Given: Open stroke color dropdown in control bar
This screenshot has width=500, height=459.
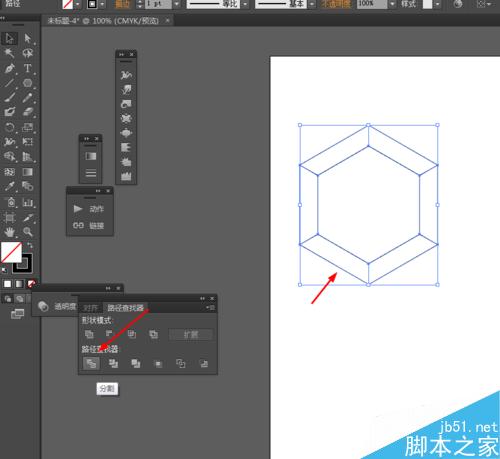Looking at the screenshot, I should [x=102, y=4].
